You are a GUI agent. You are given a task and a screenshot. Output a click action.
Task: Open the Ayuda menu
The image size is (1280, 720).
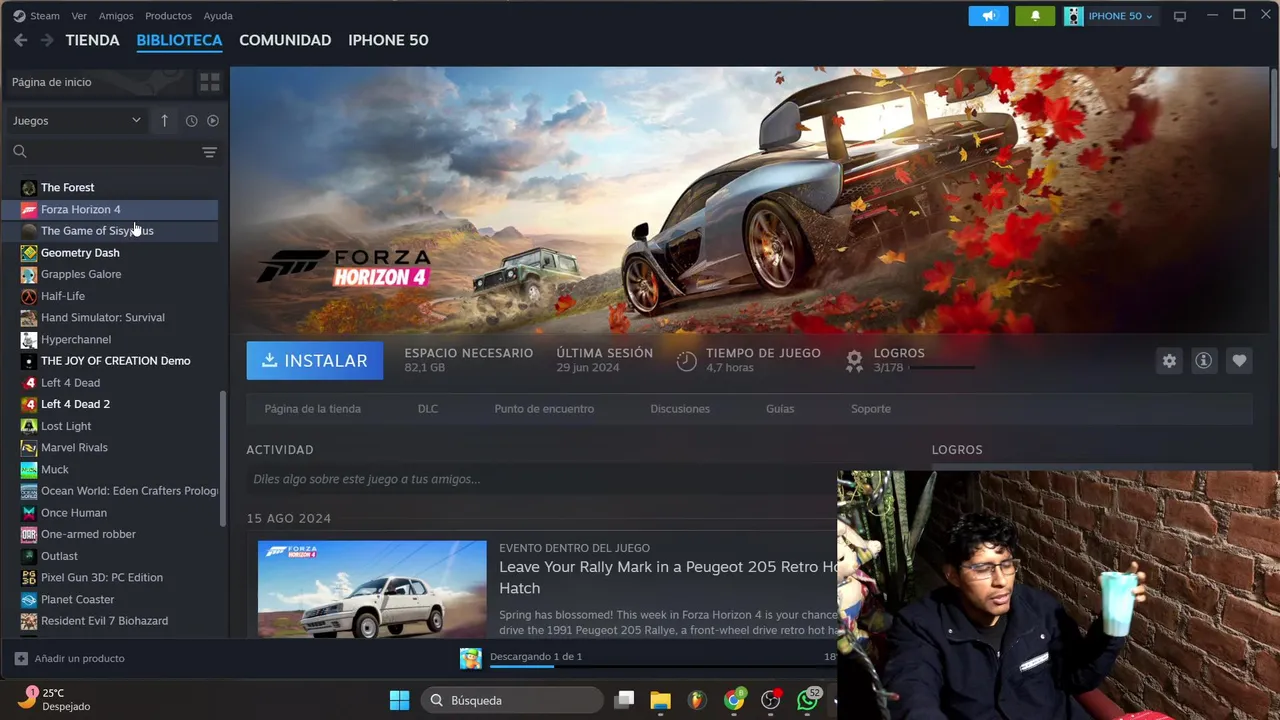point(218,16)
